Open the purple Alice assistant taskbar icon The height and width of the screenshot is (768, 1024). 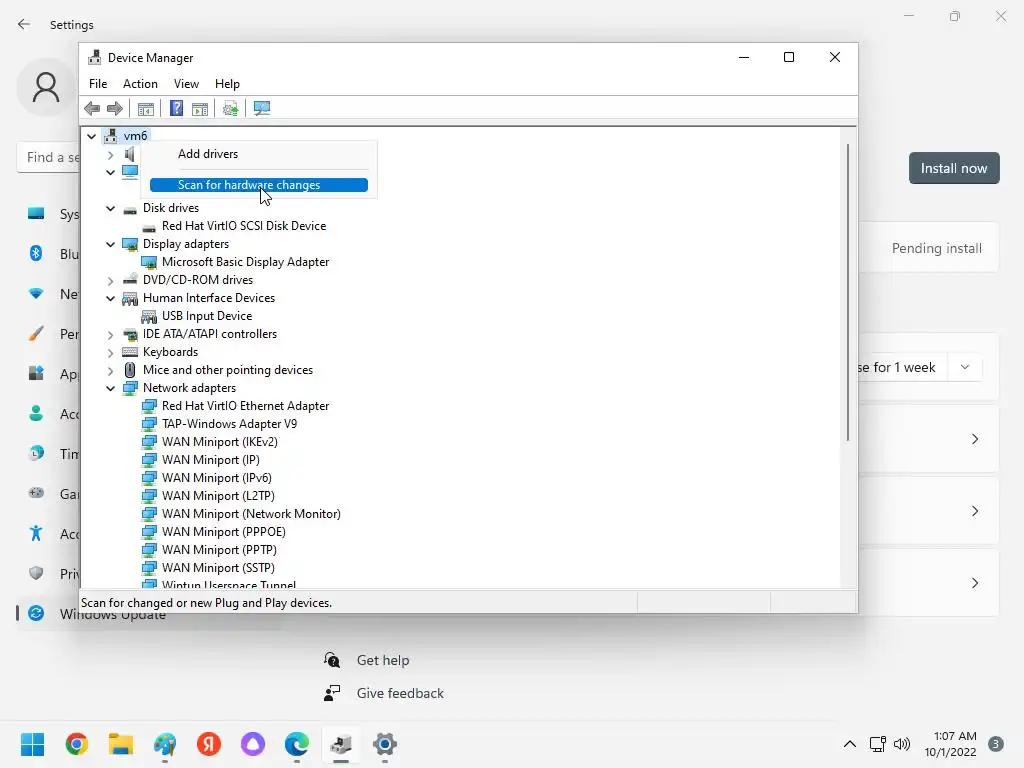click(x=253, y=744)
